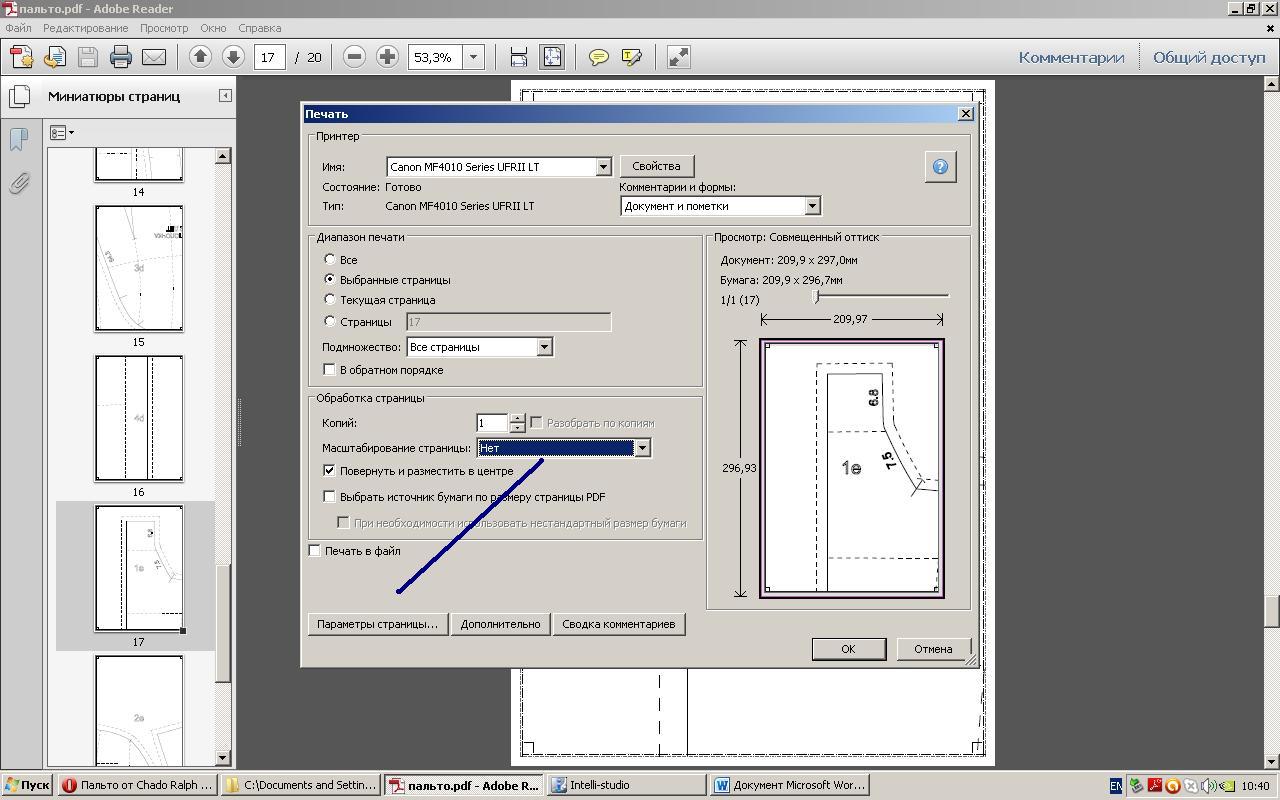Select page 16 thumbnail

139,419
